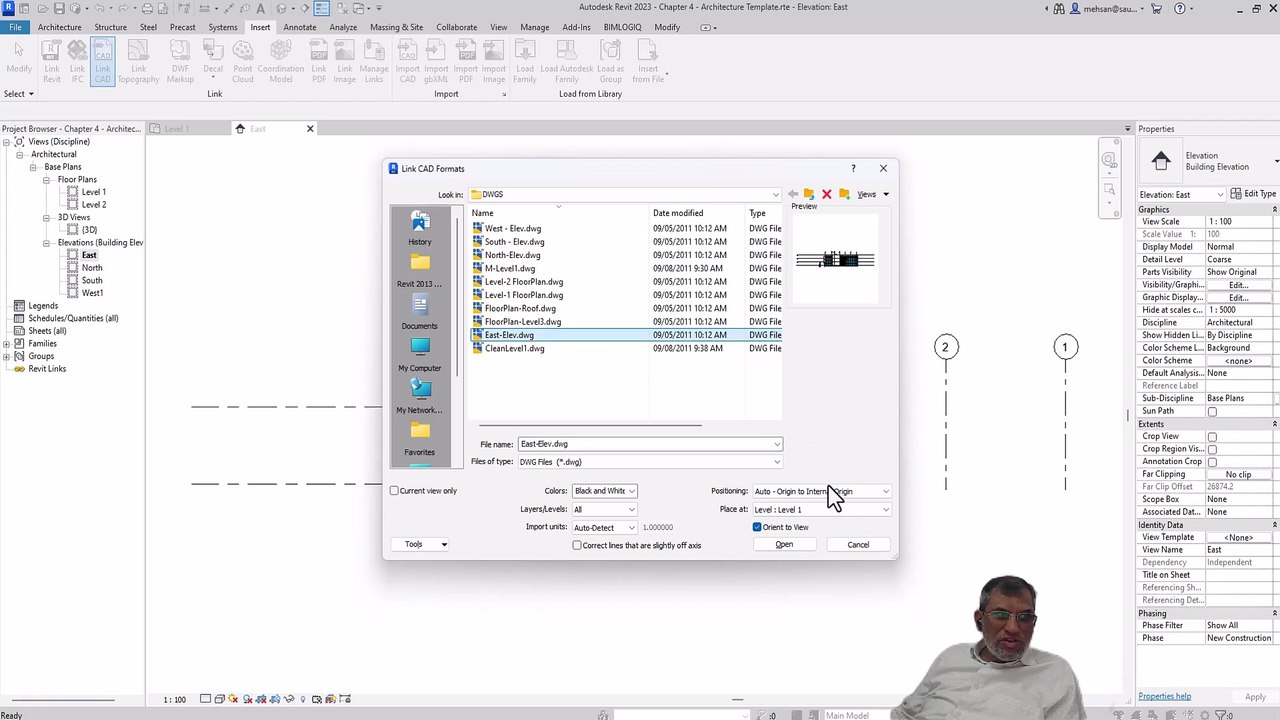Click the Import PDF ribbon icon
Image resolution: width=1280 pixels, height=720 pixels.
(x=466, y=62)
